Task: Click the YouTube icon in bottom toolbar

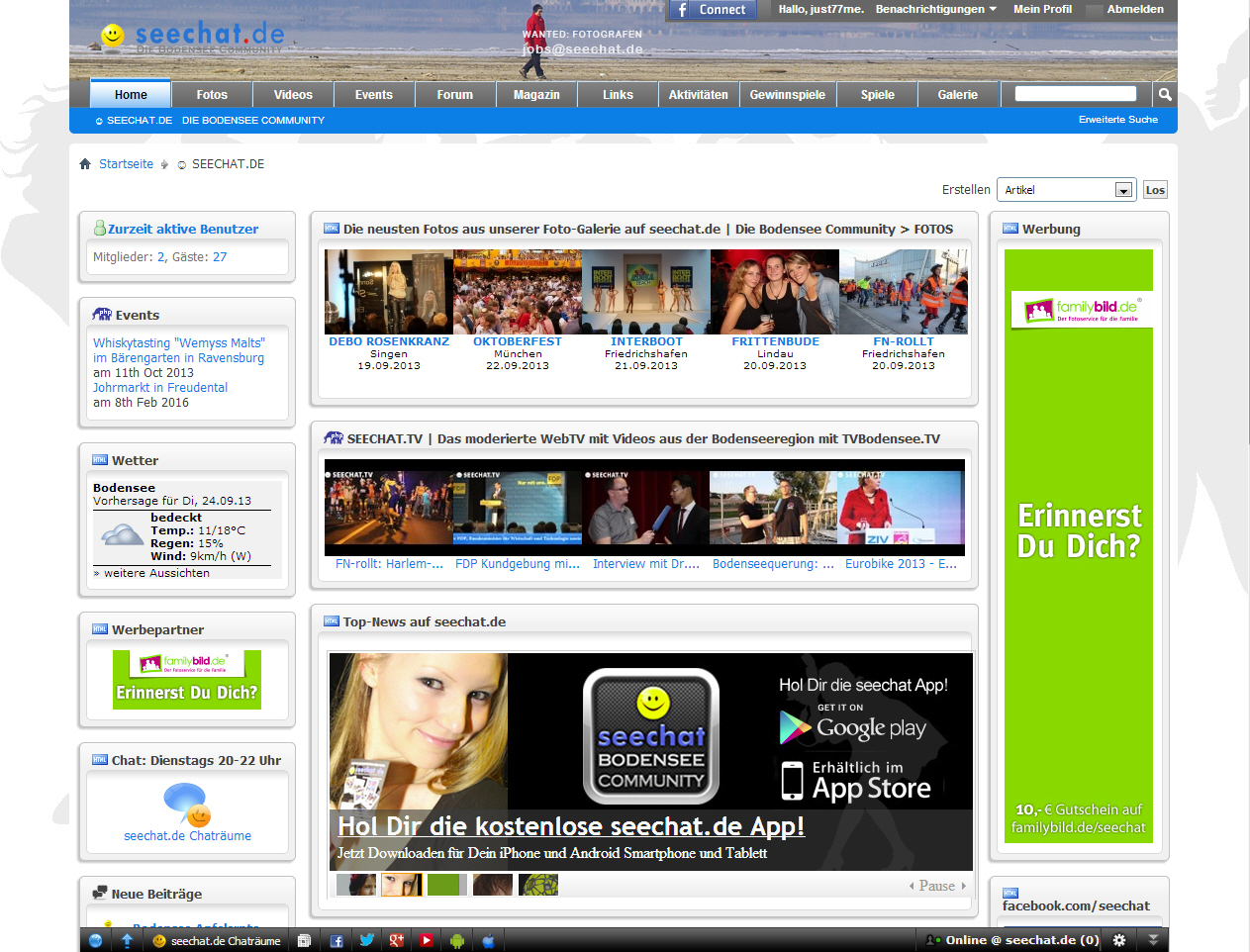Action: tap(427, 941)
